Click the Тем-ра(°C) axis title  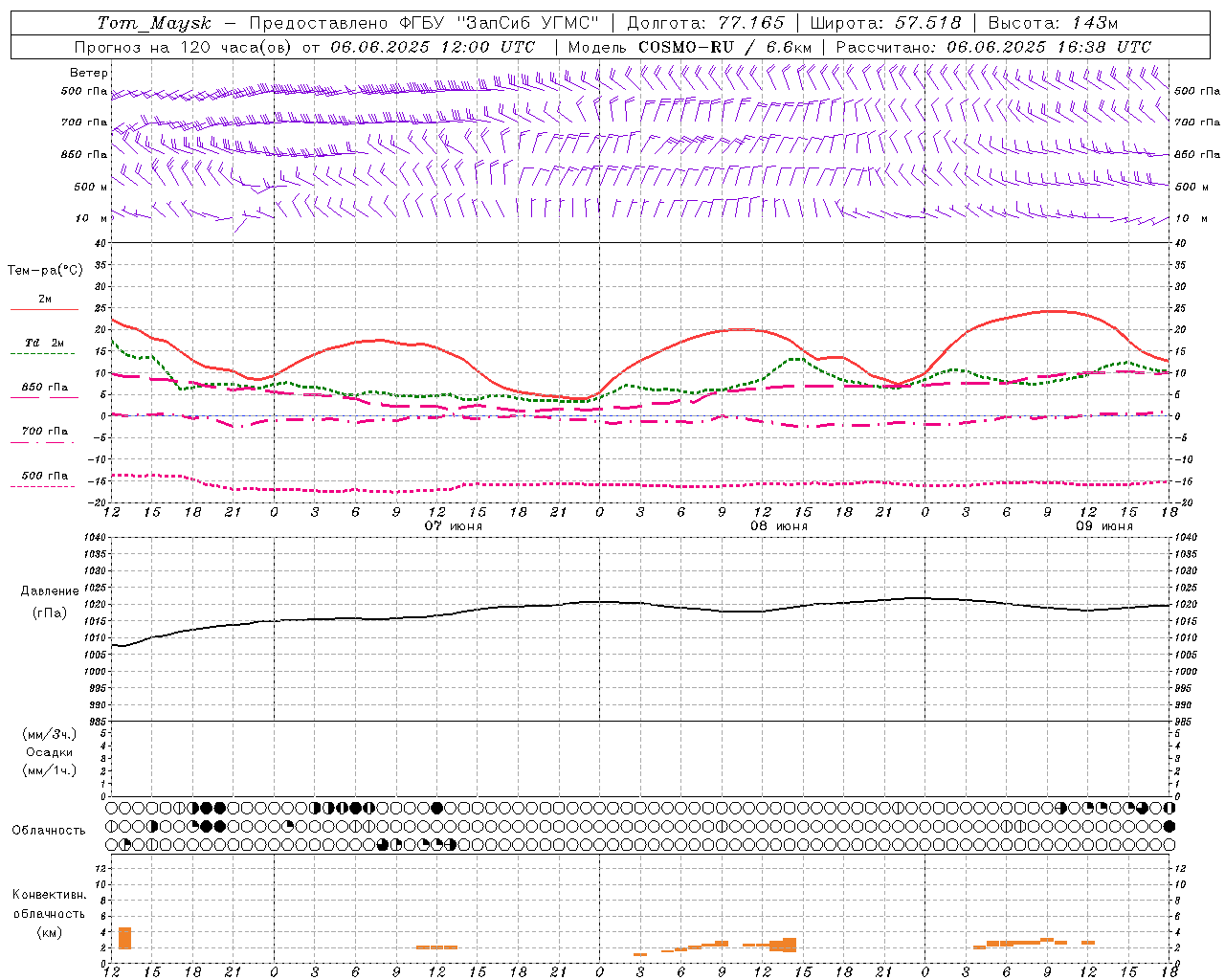pyautogui.click(x=45, y=271)
